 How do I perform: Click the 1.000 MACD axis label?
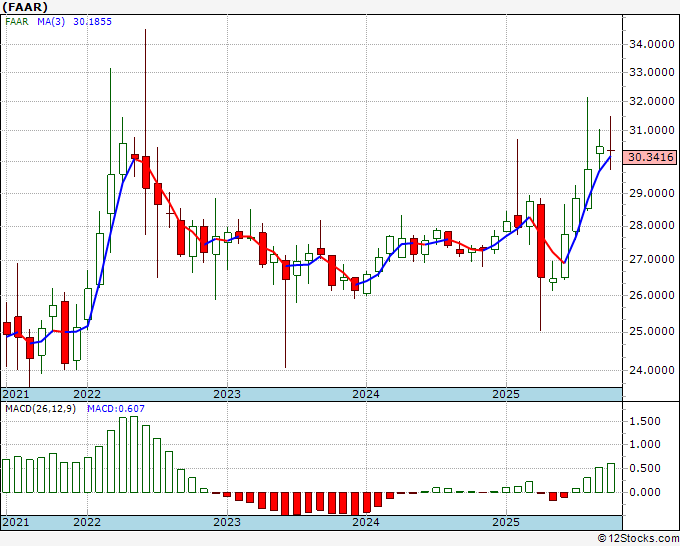pyautogui.click(x=646, y=444)
